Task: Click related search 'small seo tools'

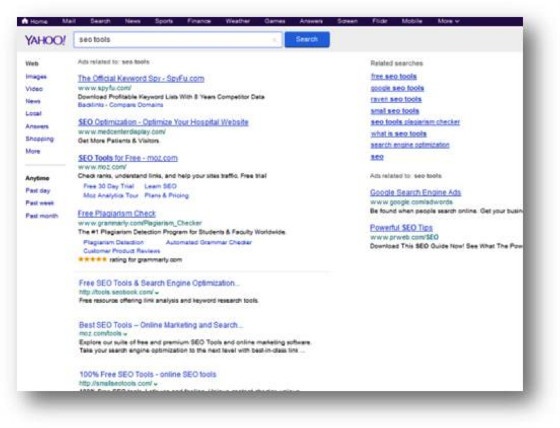Action: 395,111
